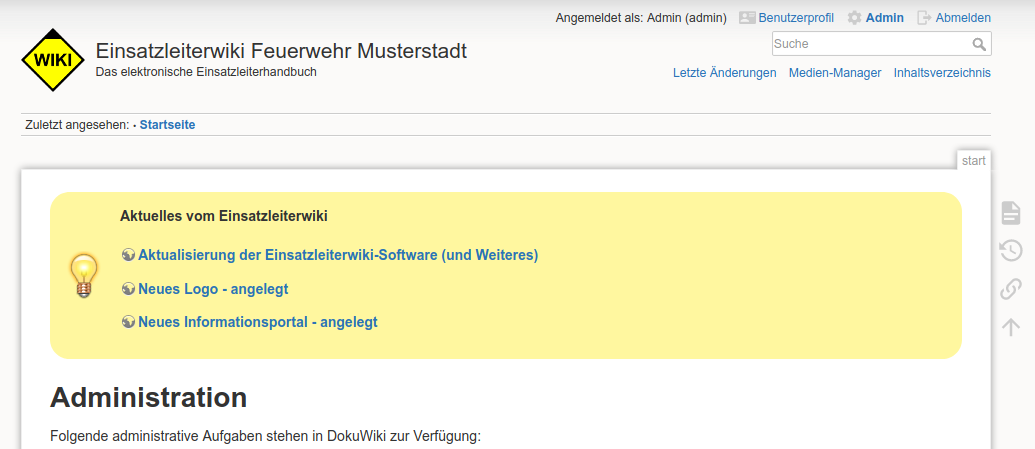This screenshot has height=449, width=1035.
Task: Click the back to top arrow icon
Action: (x=1011, y=327)
